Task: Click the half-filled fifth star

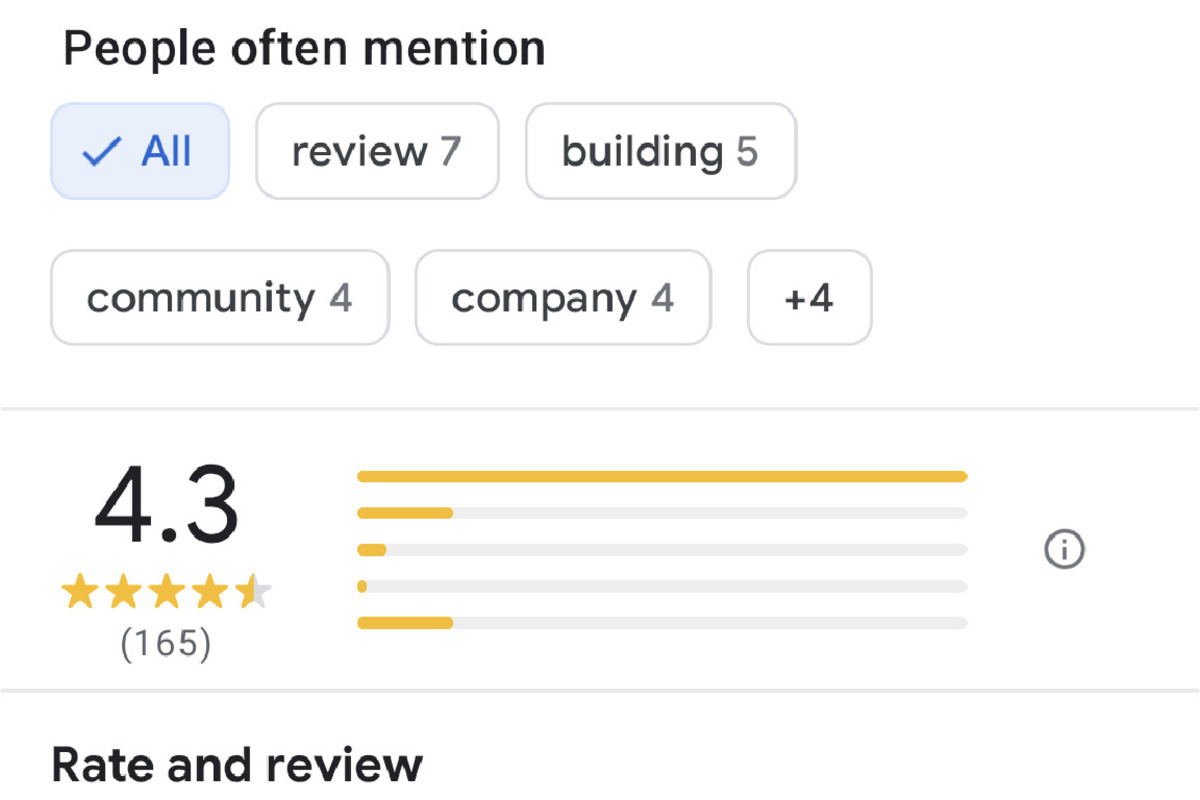Action: click(x=253, y=592)
